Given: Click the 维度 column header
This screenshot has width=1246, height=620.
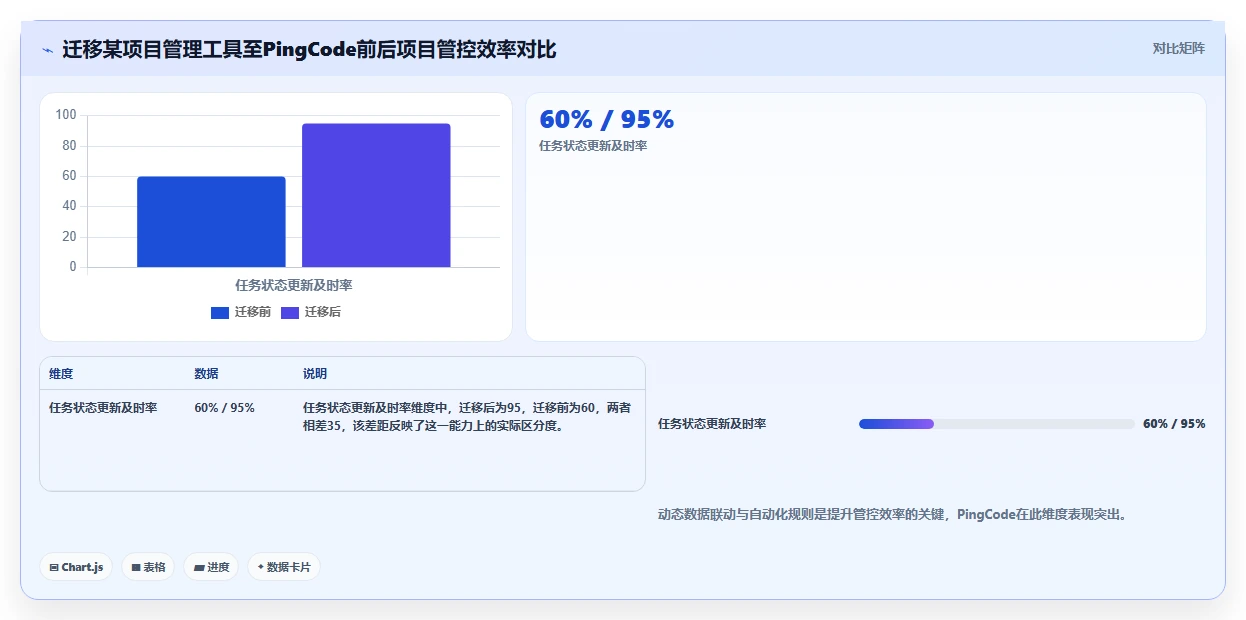Looking at the screenshot, I should click(x=61, y=374).
